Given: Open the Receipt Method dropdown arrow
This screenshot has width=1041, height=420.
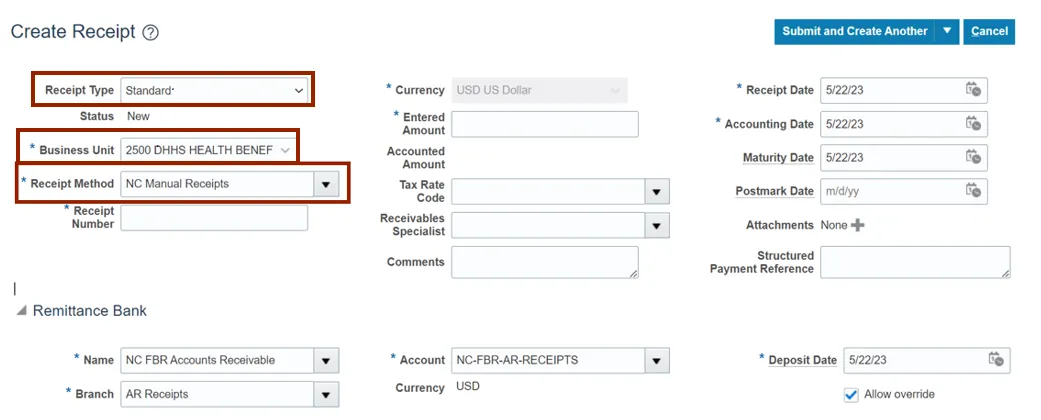Looking at the screenshot, I should (326, 185).
